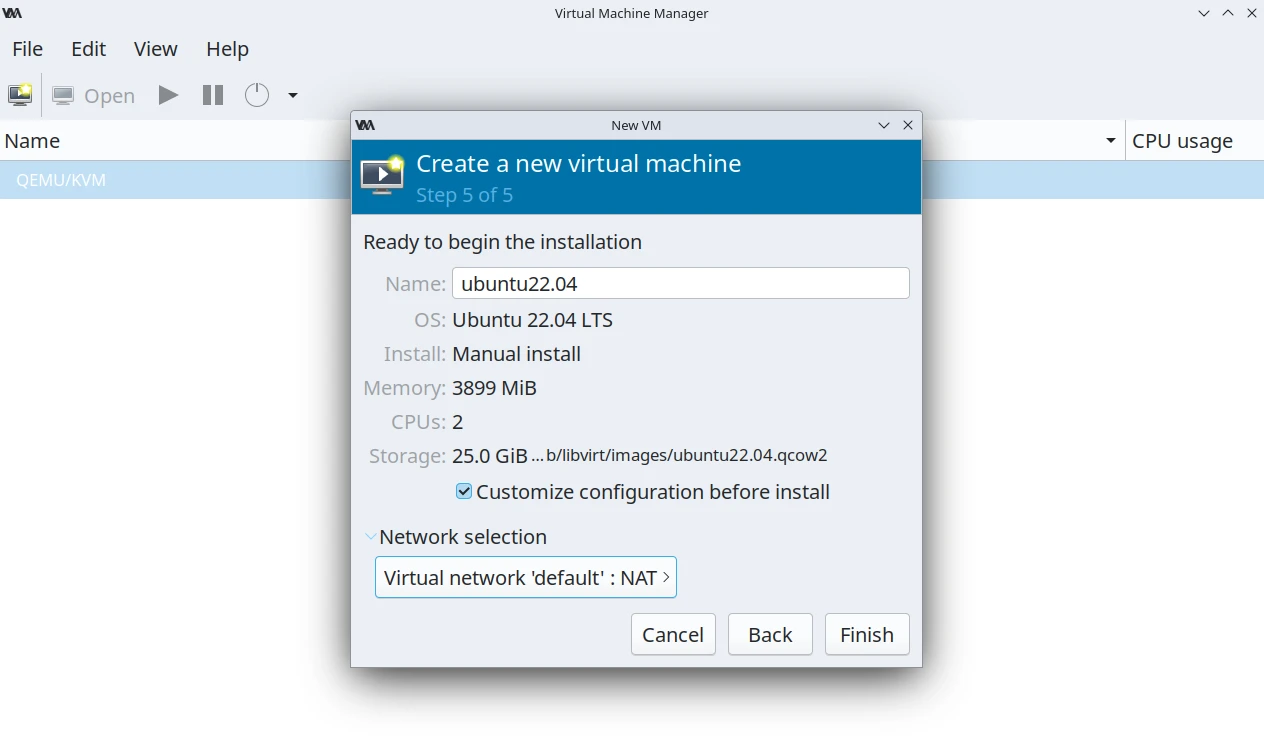Edit the VM name field ubuntu22.04
The width and height of the screenshot is (1264, 746).
tap(681, 283)
